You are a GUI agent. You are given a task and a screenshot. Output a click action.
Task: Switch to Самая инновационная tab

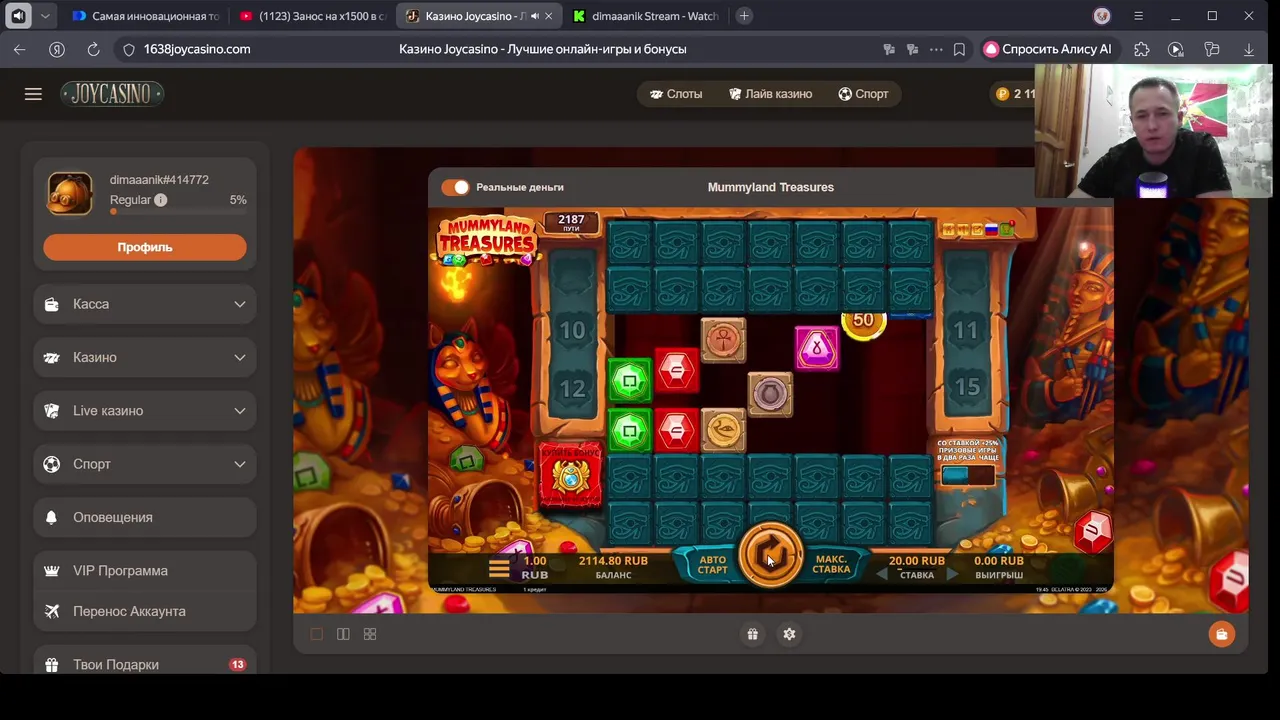(x=145, y=16)
